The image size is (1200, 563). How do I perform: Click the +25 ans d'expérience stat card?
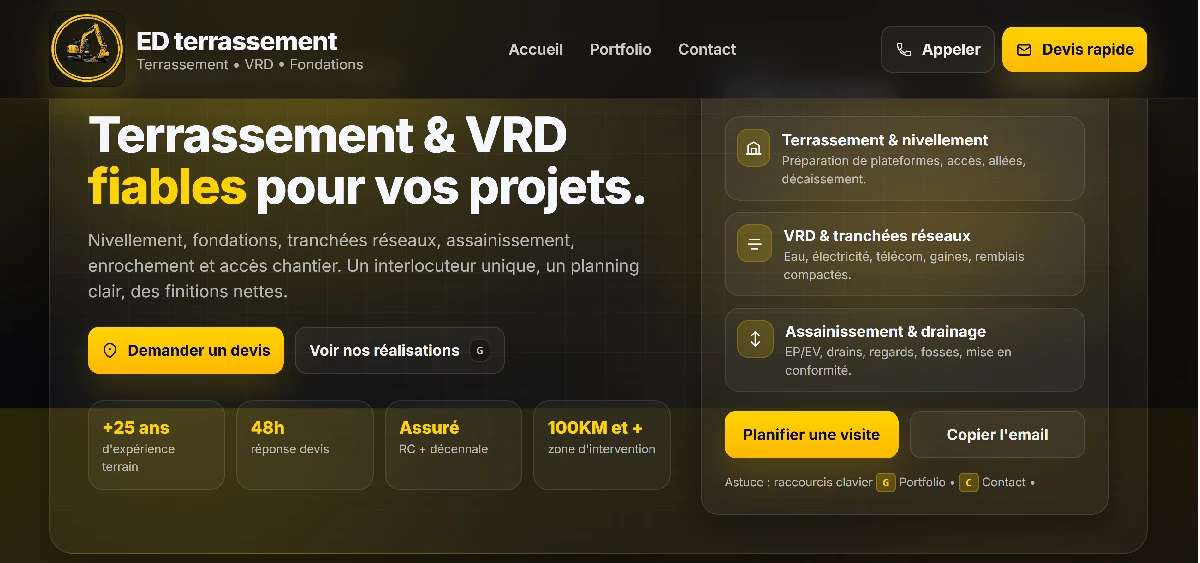click(156, 445)
